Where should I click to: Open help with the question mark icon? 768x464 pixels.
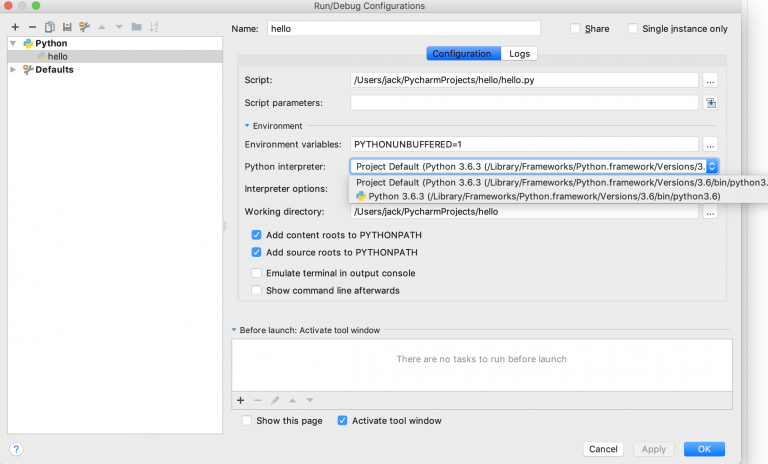(16, 449)
